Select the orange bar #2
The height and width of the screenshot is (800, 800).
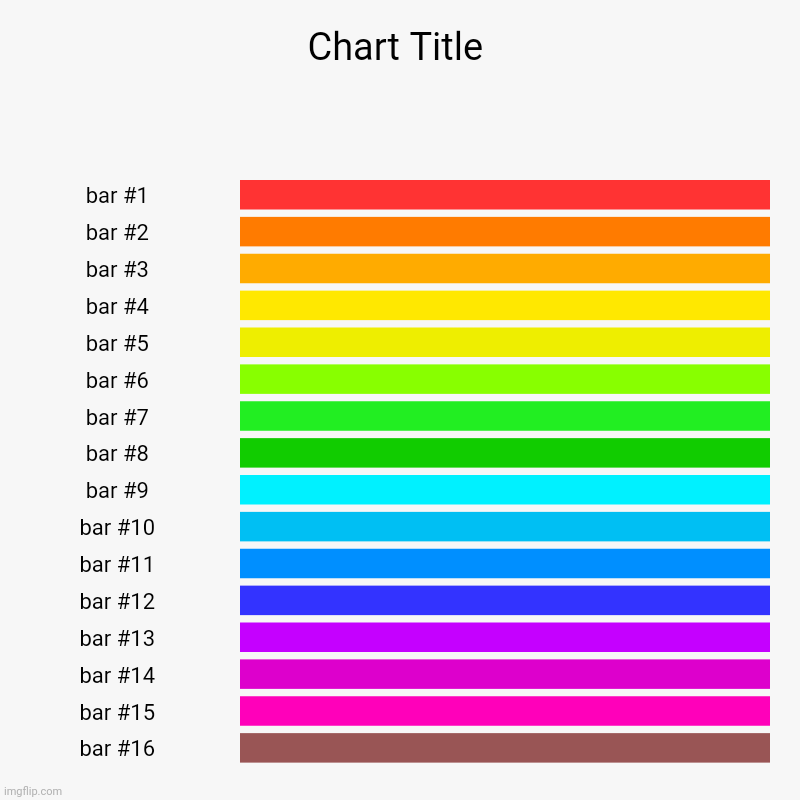coord(504,232)
